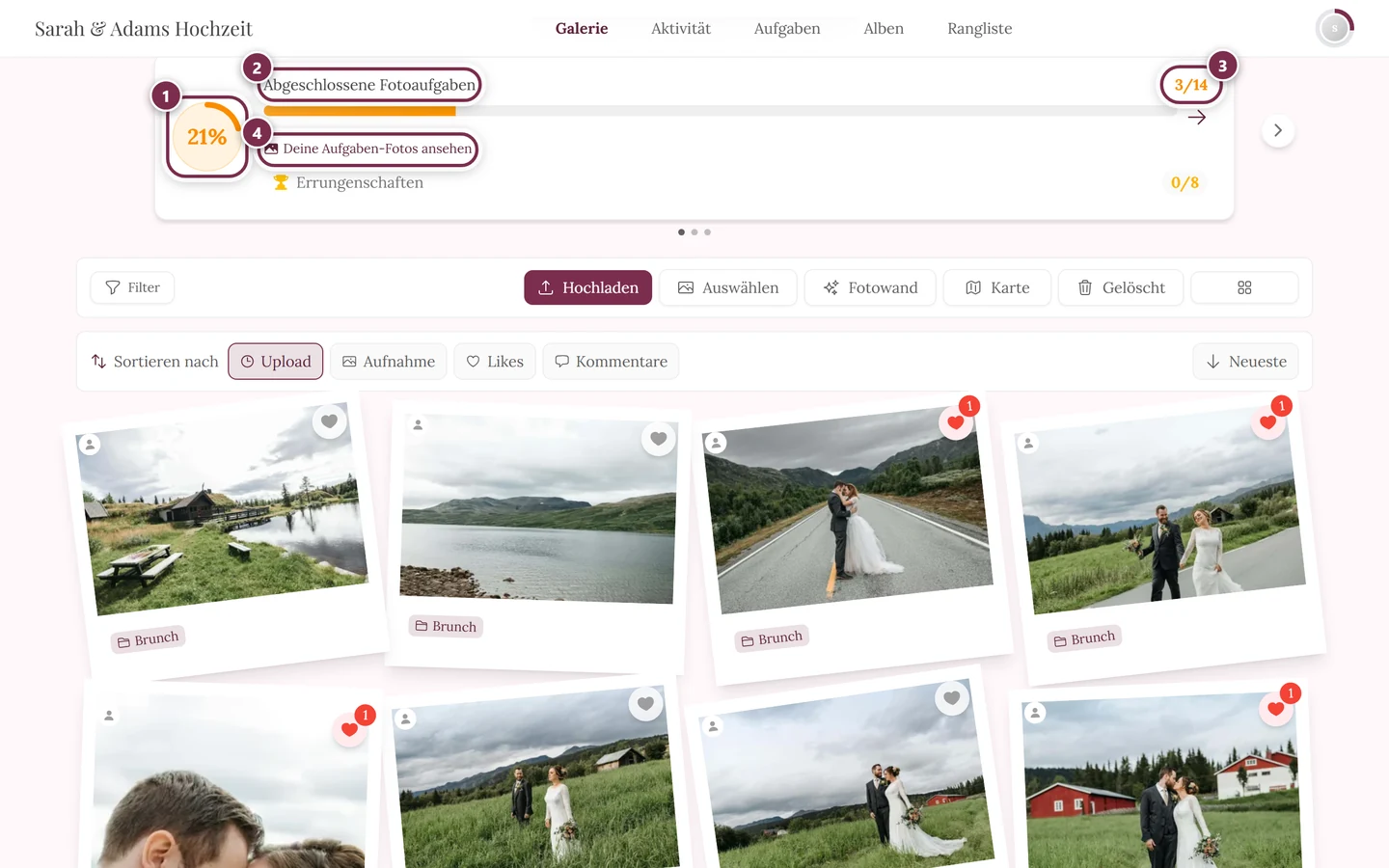Click uploader avatar on the bride's long-train photo
Viewport: 1389px width, 868px height.
(x=713, y=726)
